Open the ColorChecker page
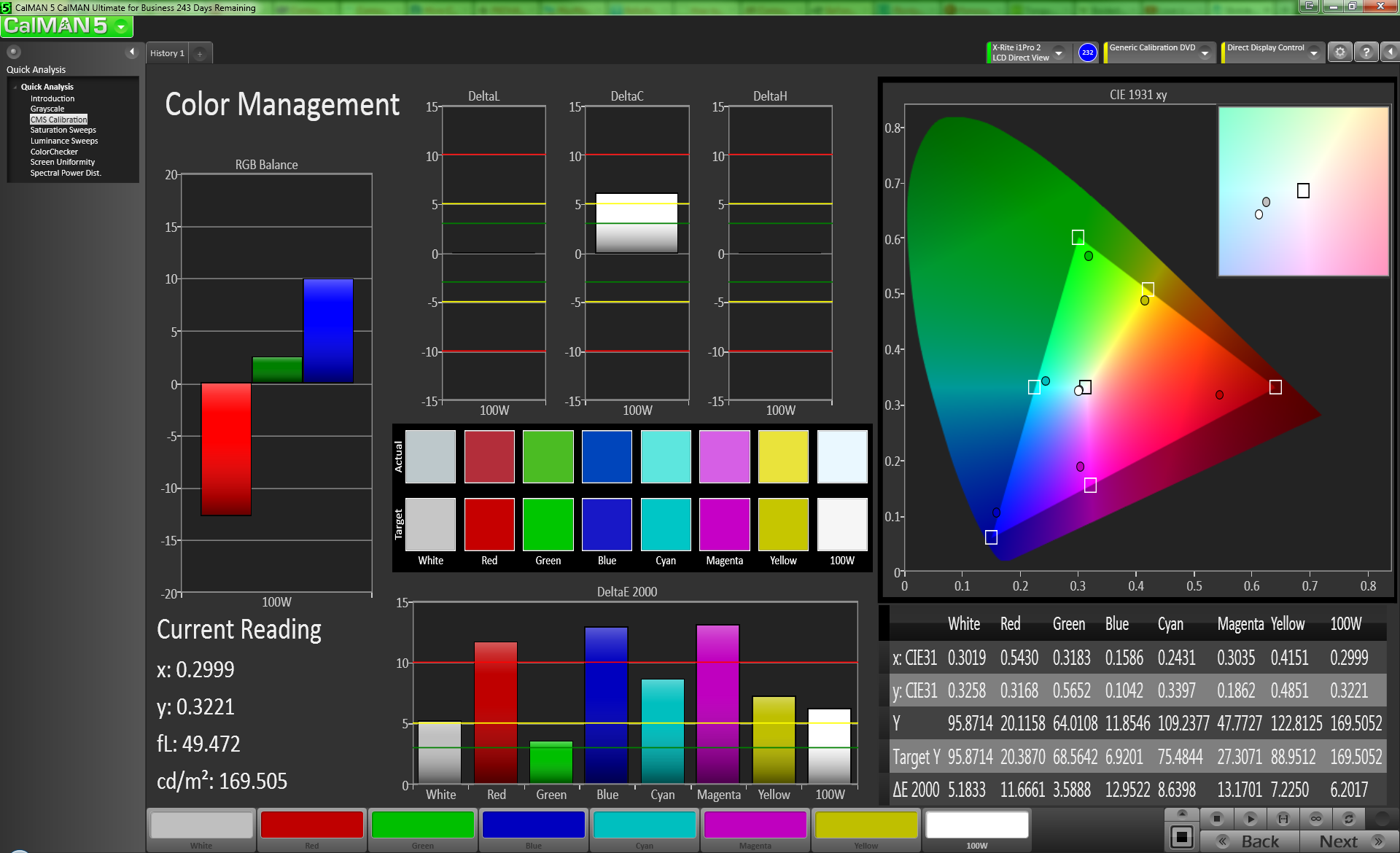The height and width of the screenshot is (853, 1400). click(54, 152)
